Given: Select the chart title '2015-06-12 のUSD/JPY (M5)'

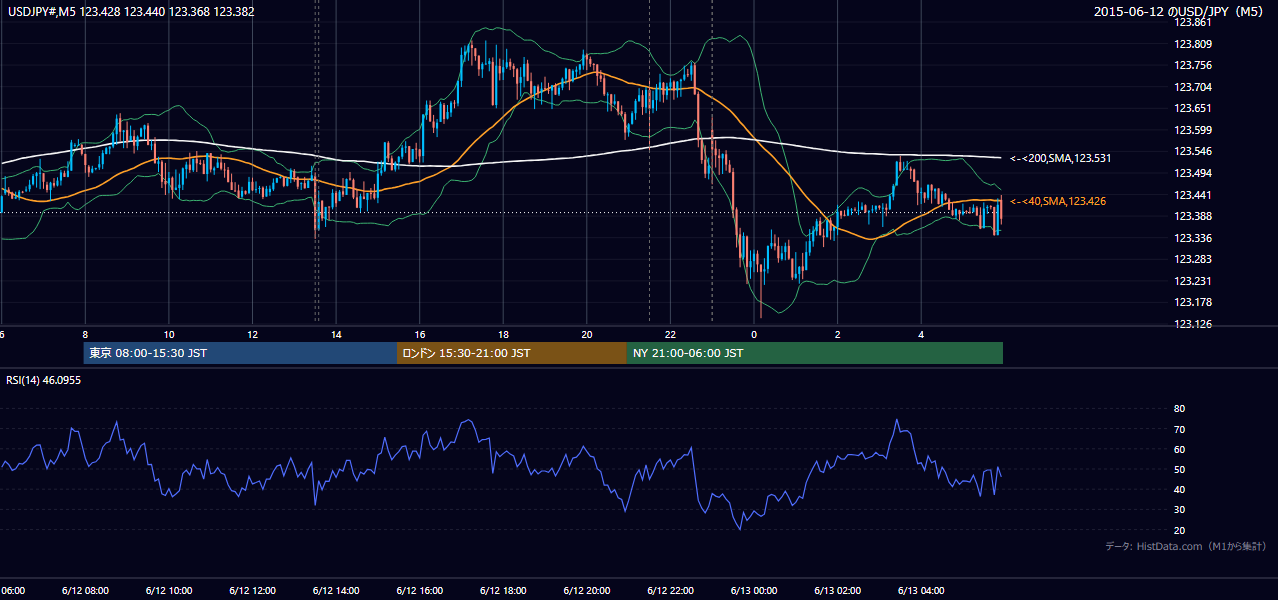Looking at the screenshot, I should tap(1180, 12).
